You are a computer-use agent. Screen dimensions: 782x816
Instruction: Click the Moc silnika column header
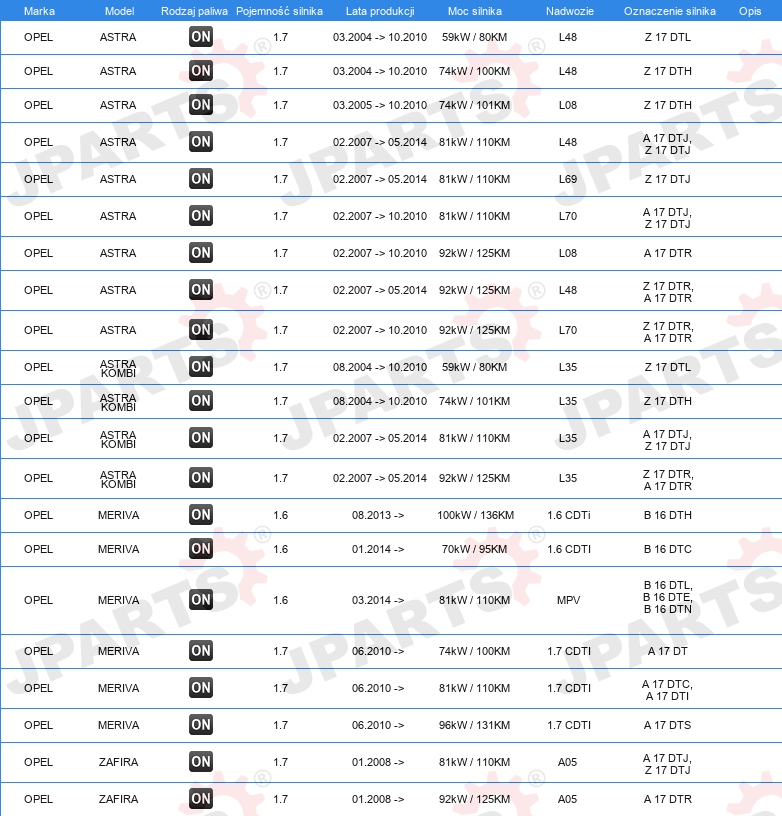pyautogui.click(x=475, y=11)
